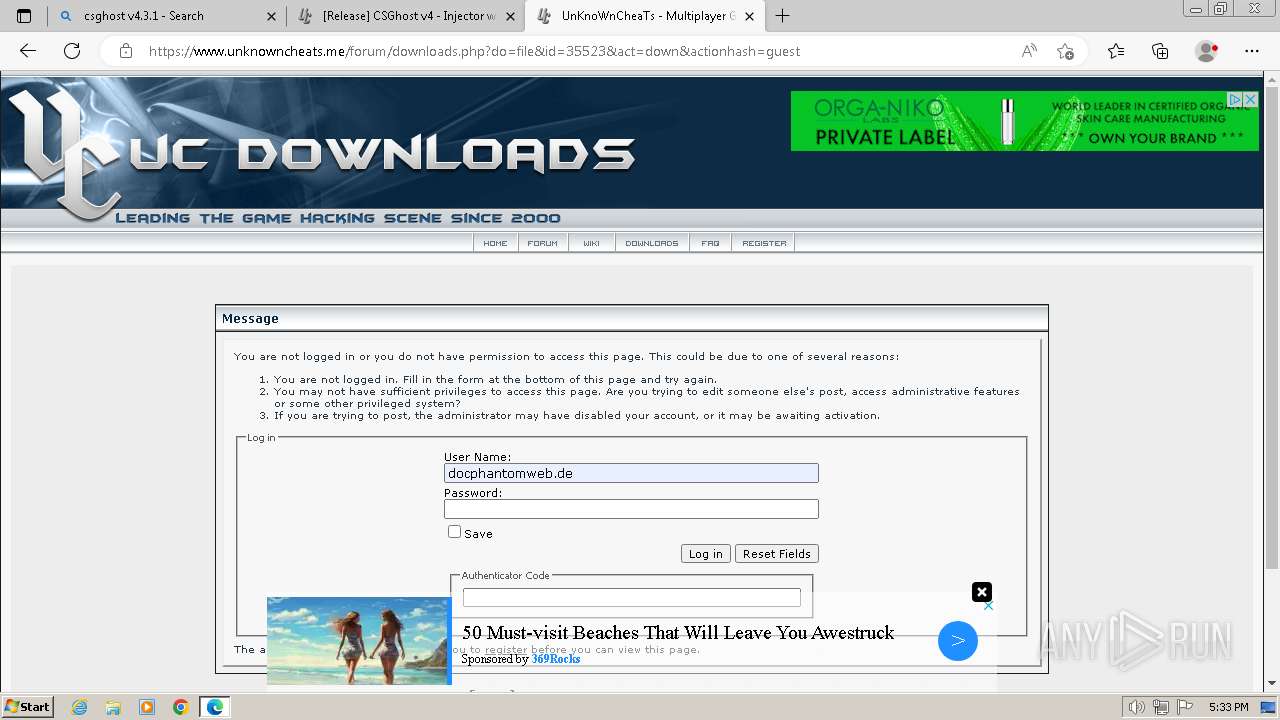Screen dimensions: 1280x720
Task: Open the REGISTER menu item
Action: 764,243
